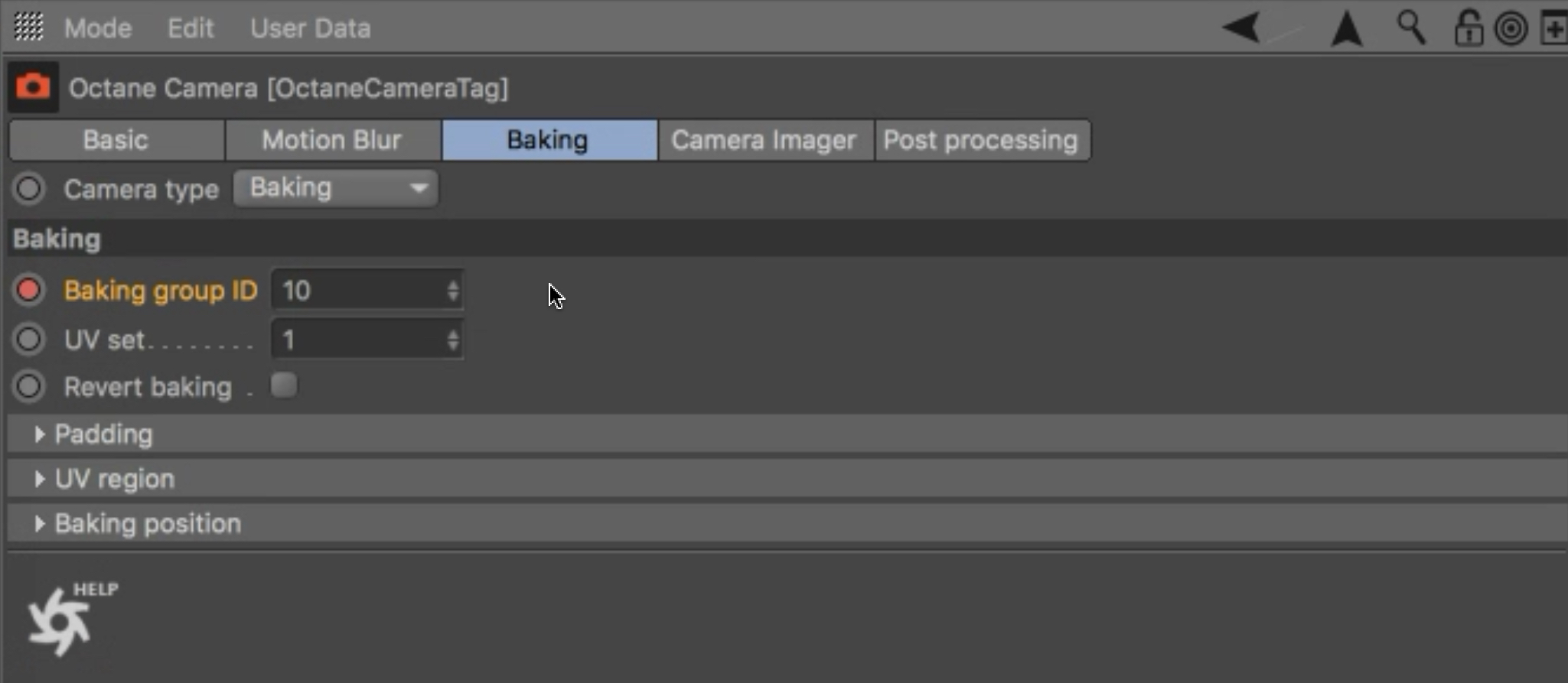Click the Baking group ID value field

pos(360,291)
